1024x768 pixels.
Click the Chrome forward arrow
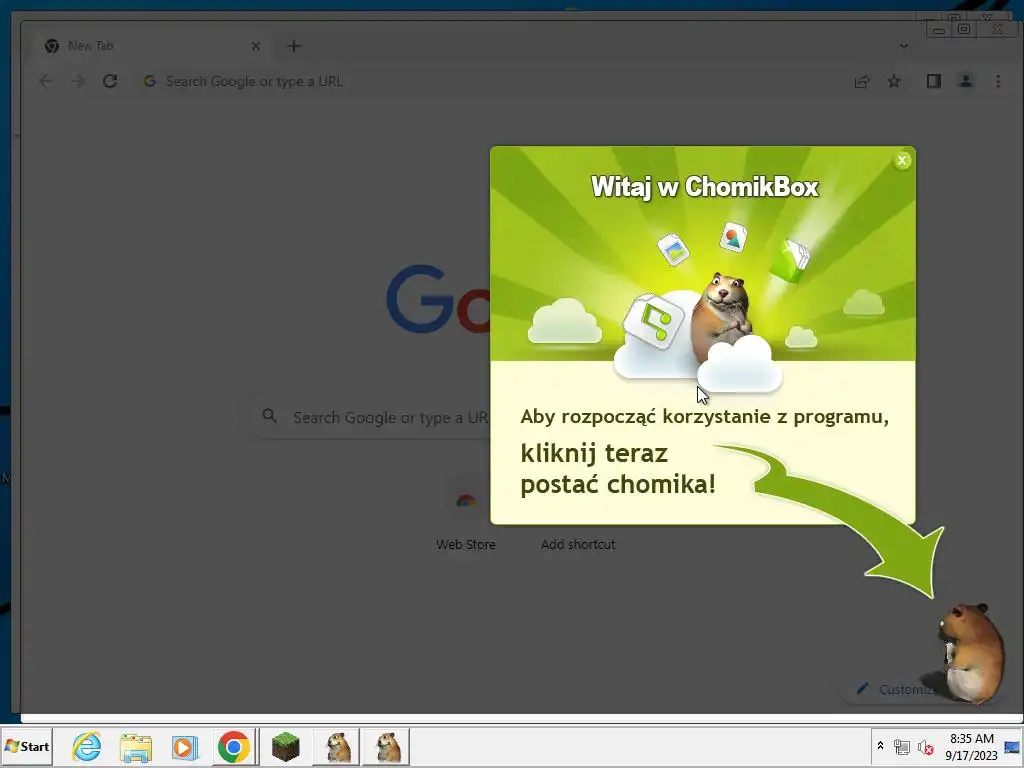(x=78, y=81)
